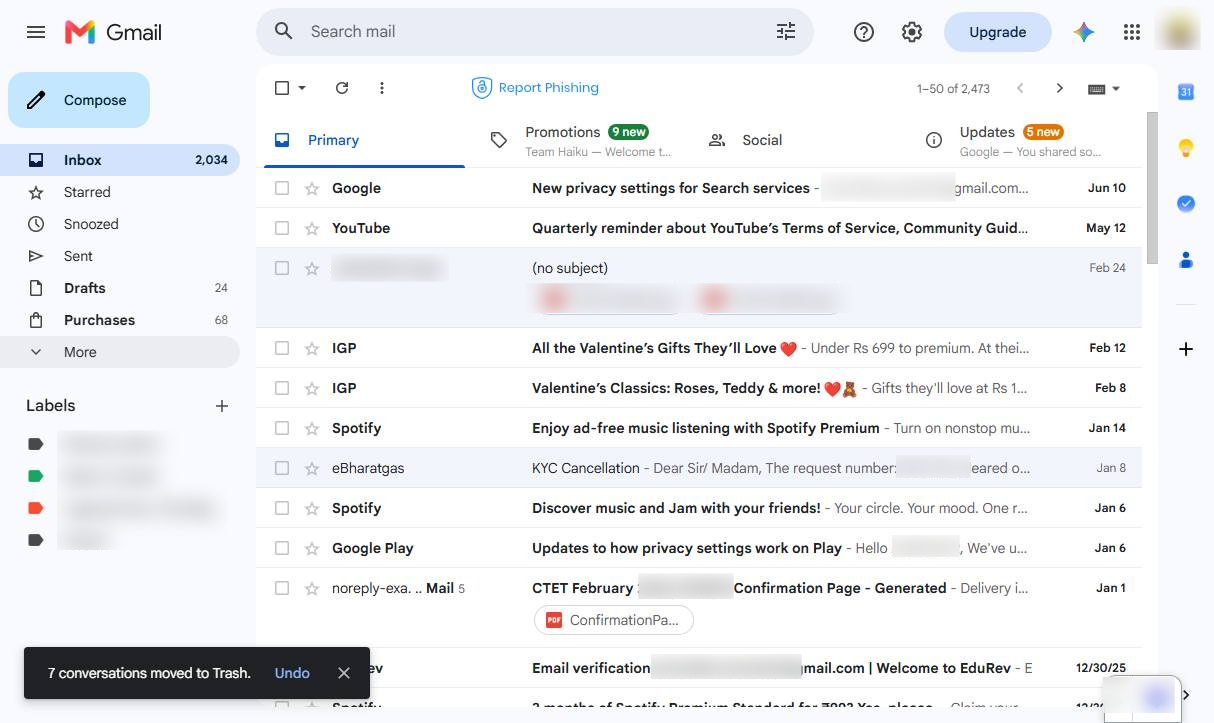Check the Google email checkbox

282,188
